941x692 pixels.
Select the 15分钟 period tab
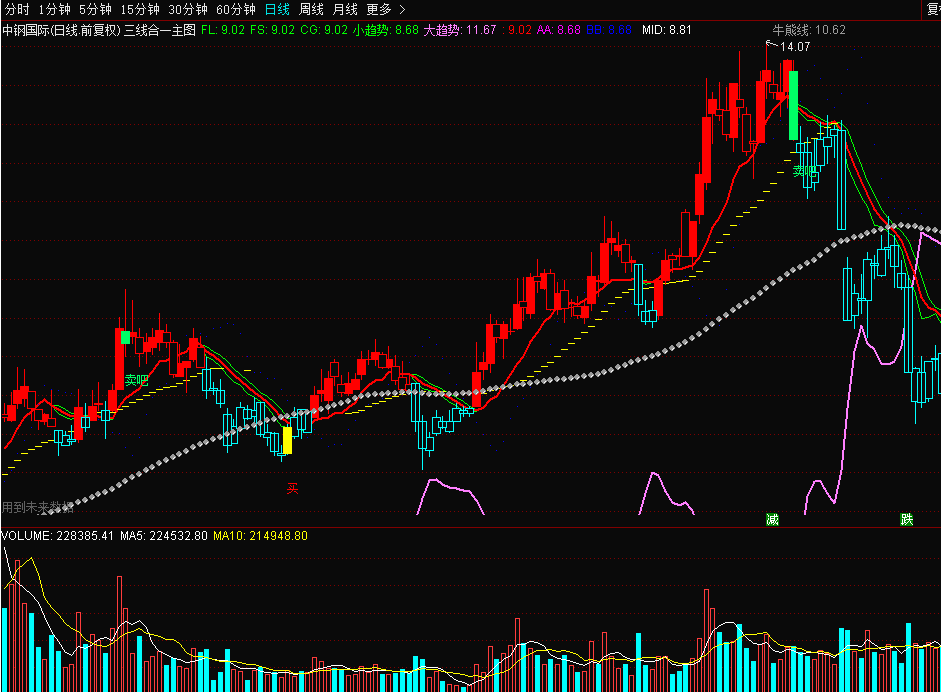pos(140,10)
